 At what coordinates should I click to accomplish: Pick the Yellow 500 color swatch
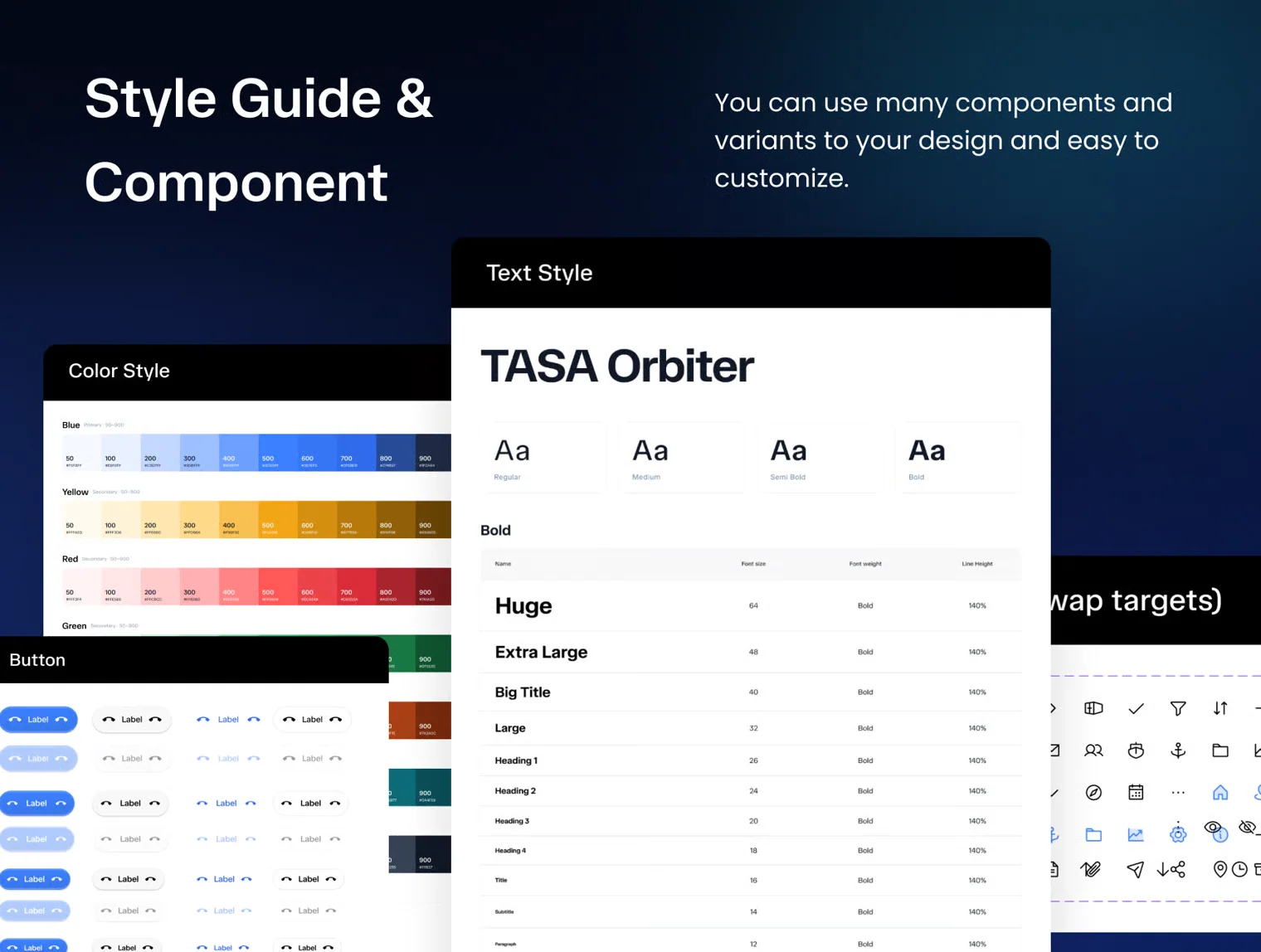pos(278,520)
